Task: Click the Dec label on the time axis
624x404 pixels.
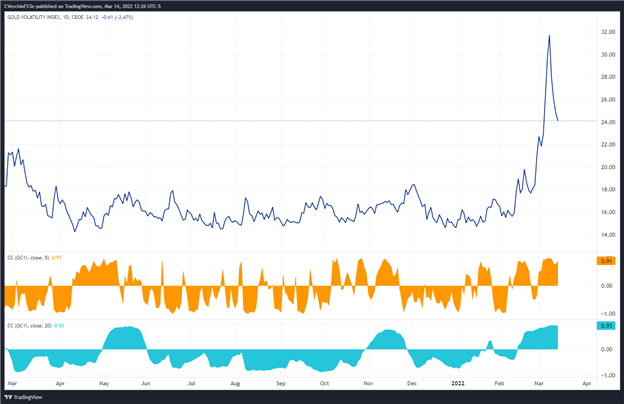Action: click(412, 383)
